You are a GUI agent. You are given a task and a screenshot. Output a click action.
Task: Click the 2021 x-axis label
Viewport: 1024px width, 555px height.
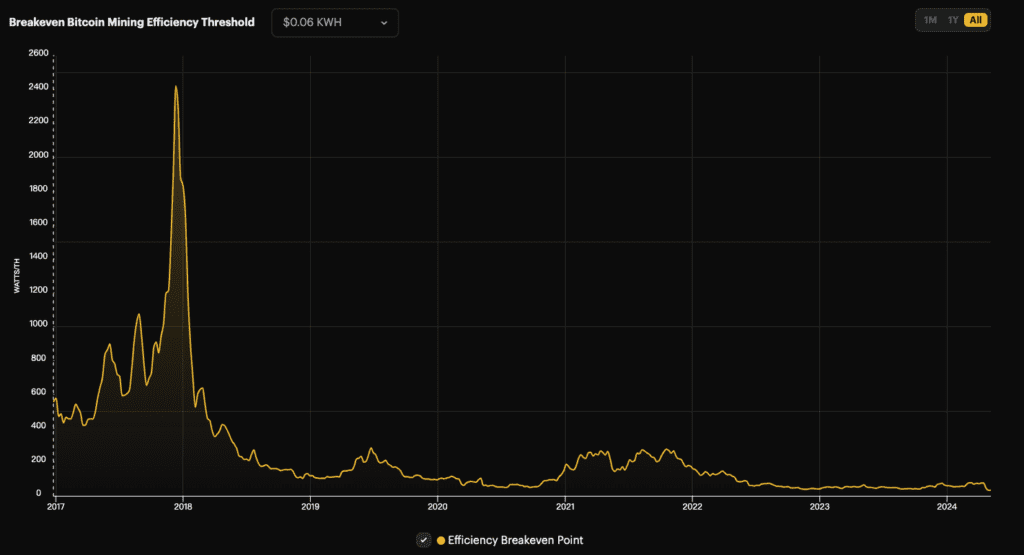point(565,507)
